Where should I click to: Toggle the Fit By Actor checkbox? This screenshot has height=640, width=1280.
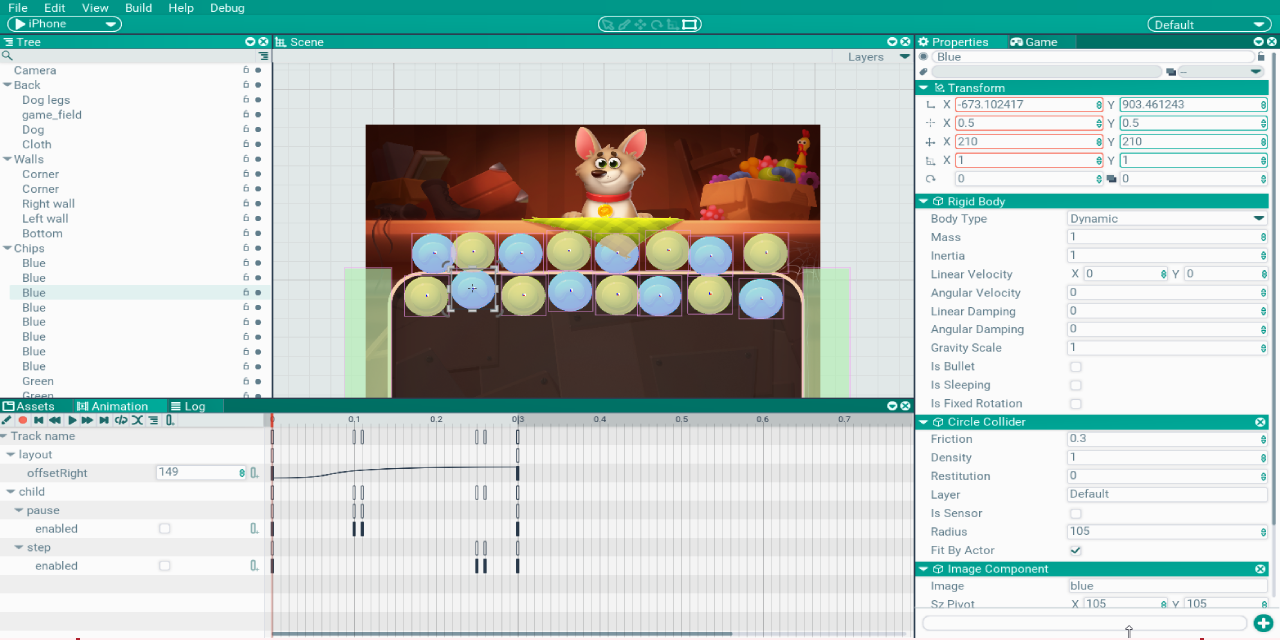(1076, 551)
